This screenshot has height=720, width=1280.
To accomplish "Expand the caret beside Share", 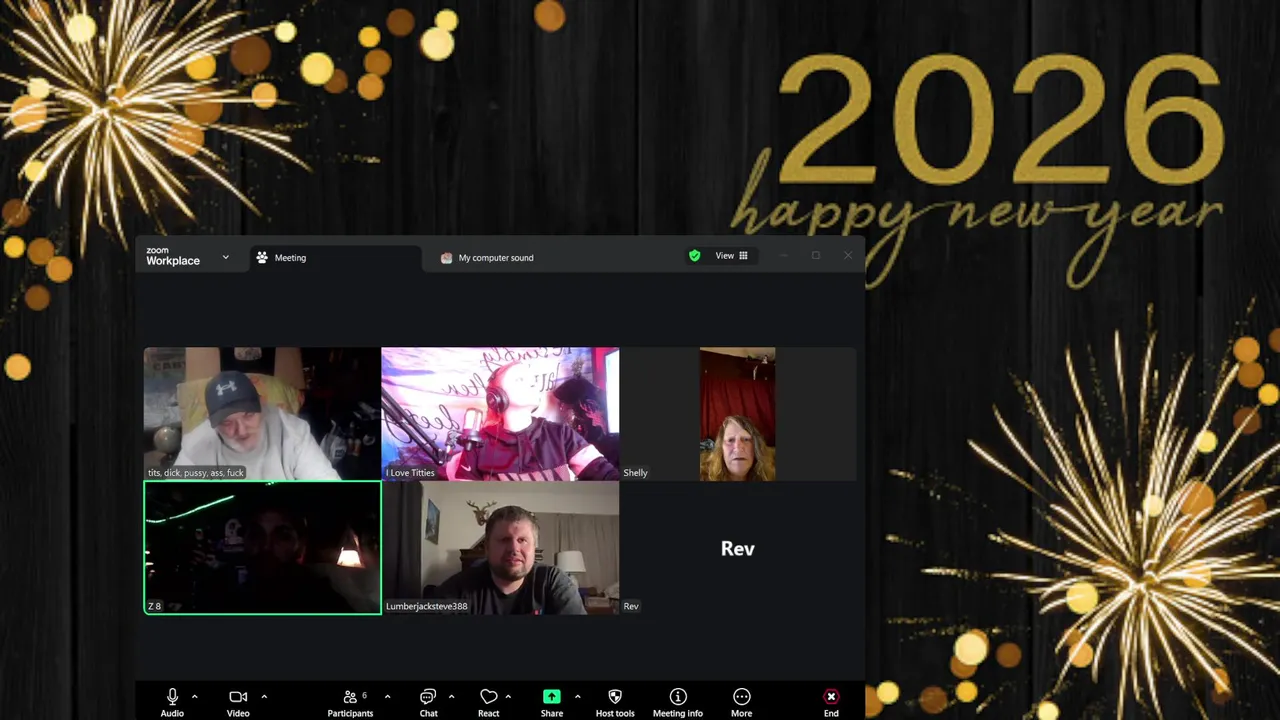I will point(577,697).
